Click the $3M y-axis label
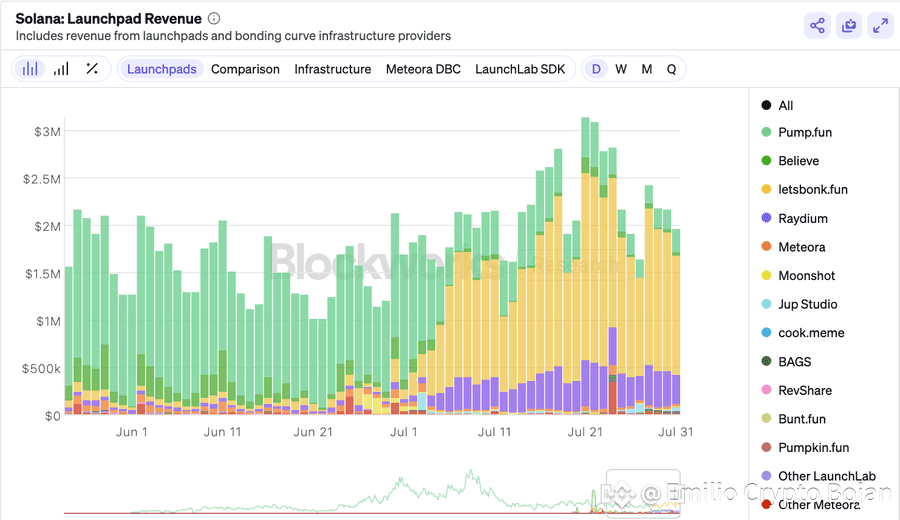Viewport: 900px width, 520px height. (x=47, y=131)
